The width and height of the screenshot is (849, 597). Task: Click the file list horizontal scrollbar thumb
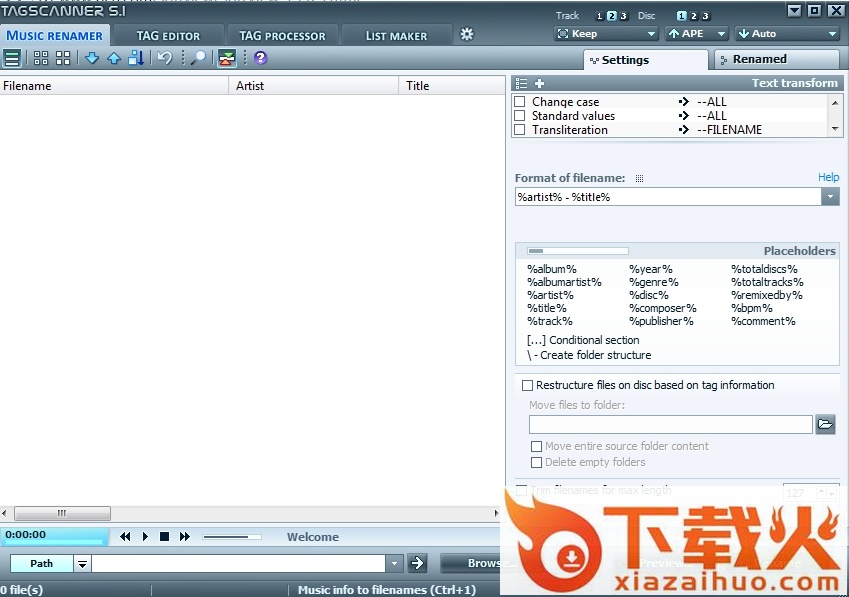pyautogui.click(x=62, y=513)
